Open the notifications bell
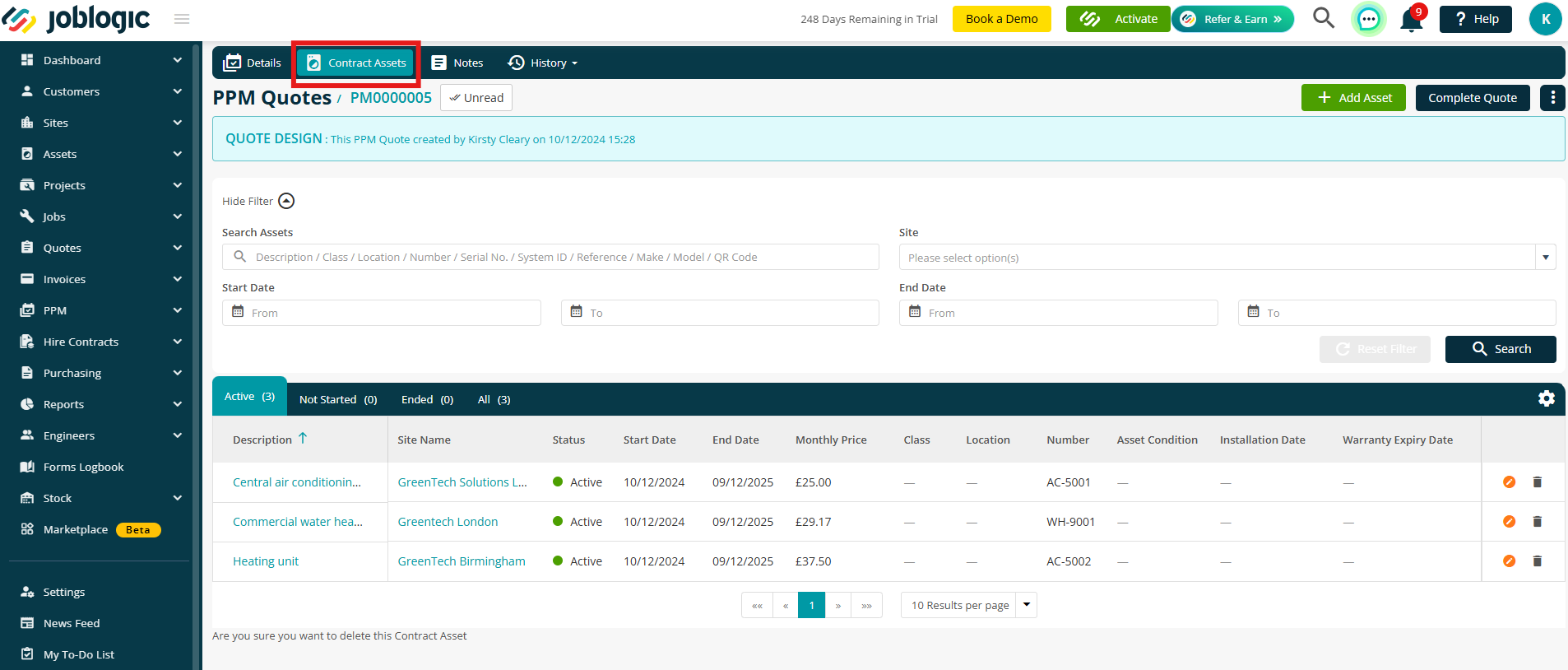 point(1412,19)
